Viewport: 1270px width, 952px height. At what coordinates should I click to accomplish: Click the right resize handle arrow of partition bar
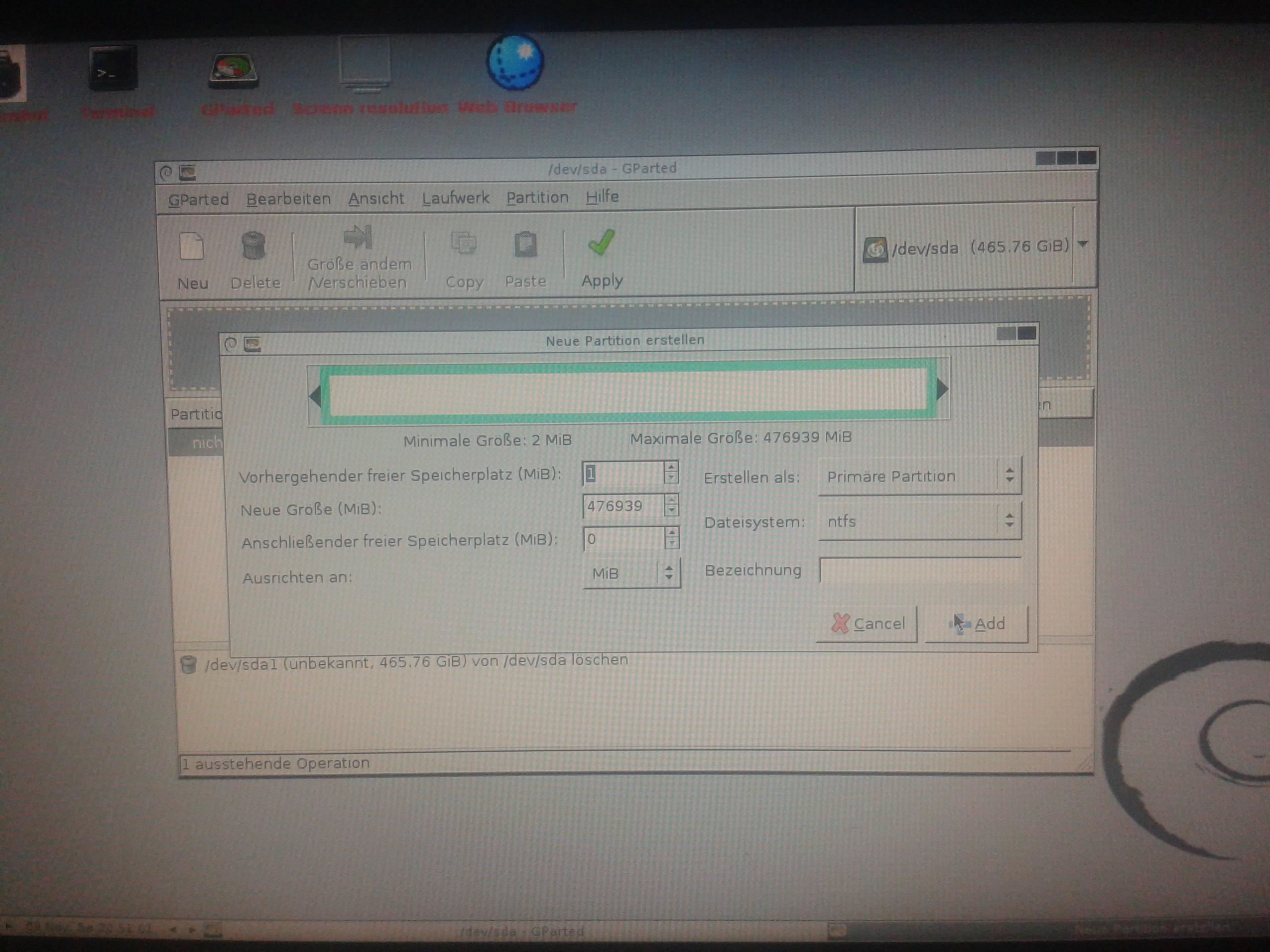click(x=941, y=389)
